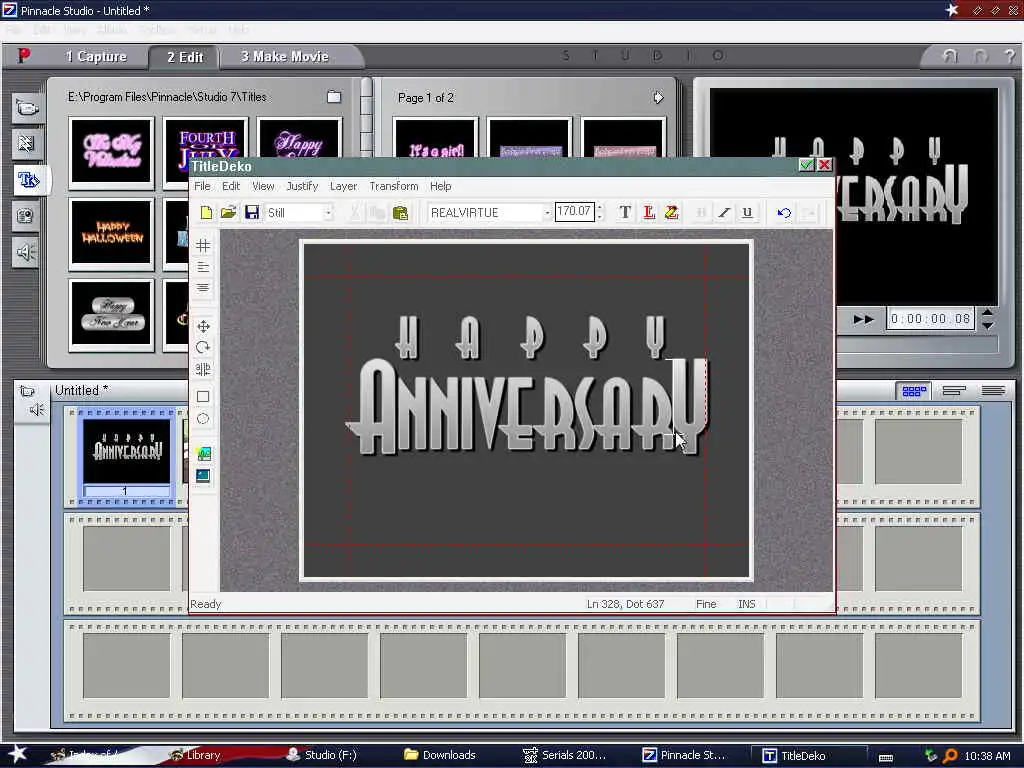Open the video scenes album camera icon
Image resolution: width=1024 pixels, height=768 pixels.
tap(27, 108)
